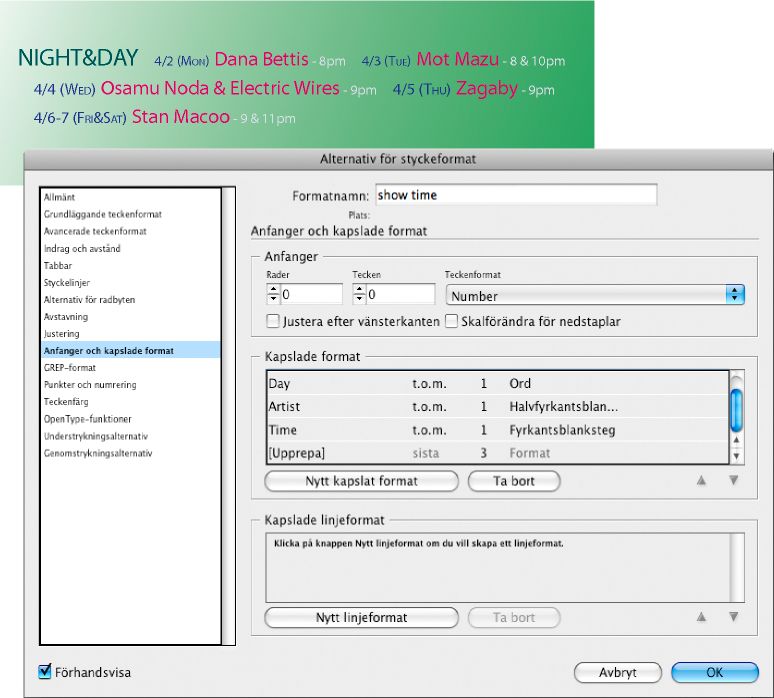The width and height of the screenshot is (774, 698).
Task: Click Dana Bettis text in the document
Action: pos(262,59)
